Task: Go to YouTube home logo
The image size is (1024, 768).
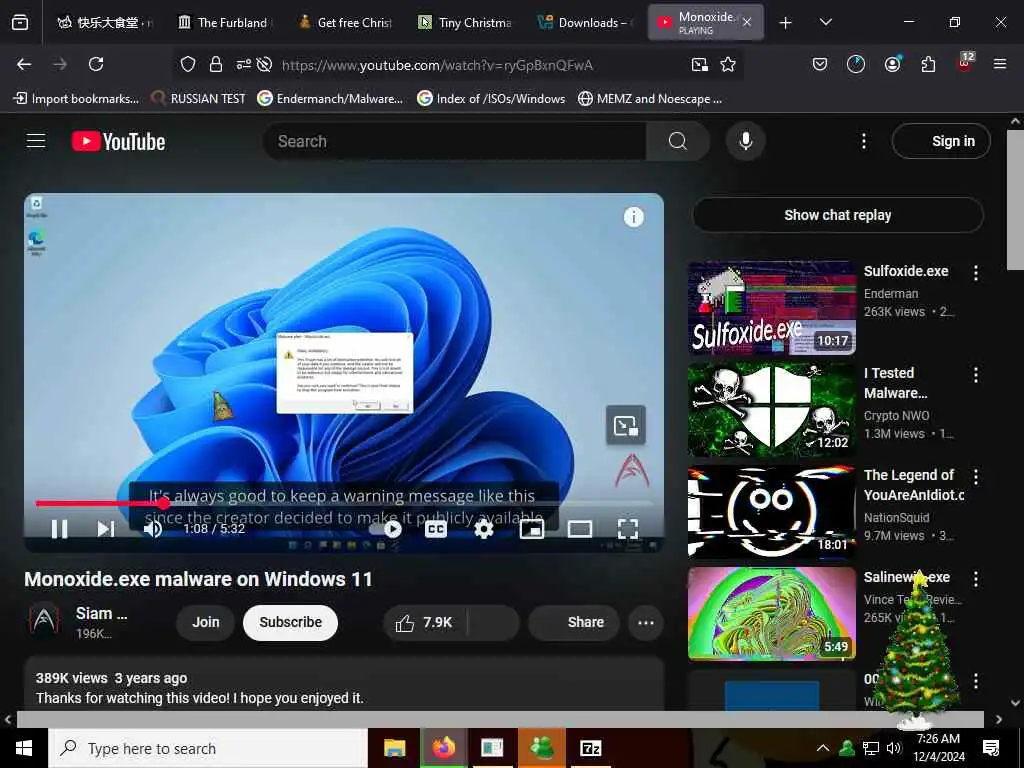Action: tap(118, 142)
